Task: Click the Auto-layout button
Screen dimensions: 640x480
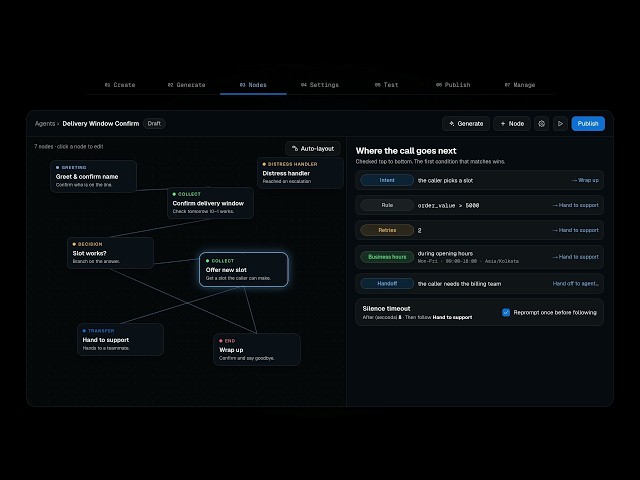Action: point(313,149)
